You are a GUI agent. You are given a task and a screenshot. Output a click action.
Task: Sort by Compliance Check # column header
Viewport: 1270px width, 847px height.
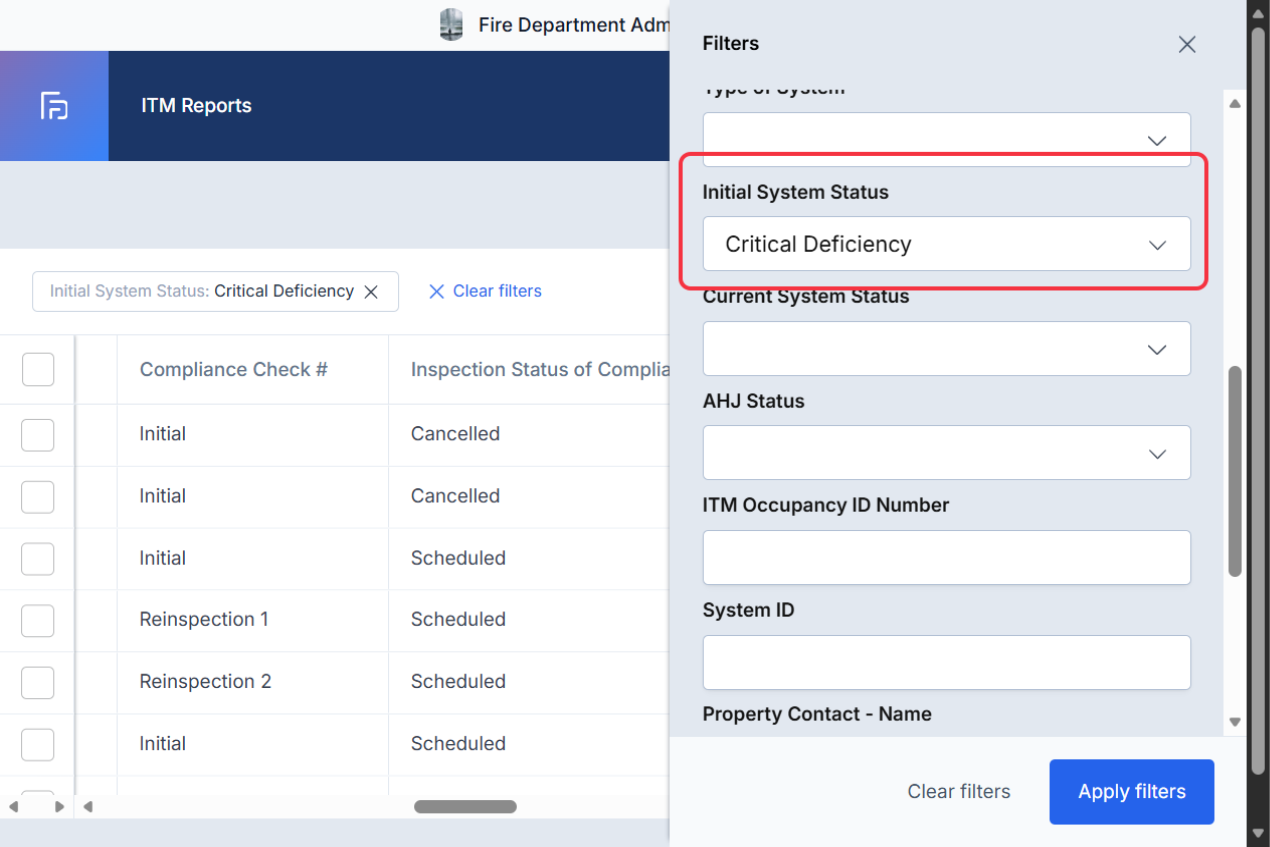(234, 370)
